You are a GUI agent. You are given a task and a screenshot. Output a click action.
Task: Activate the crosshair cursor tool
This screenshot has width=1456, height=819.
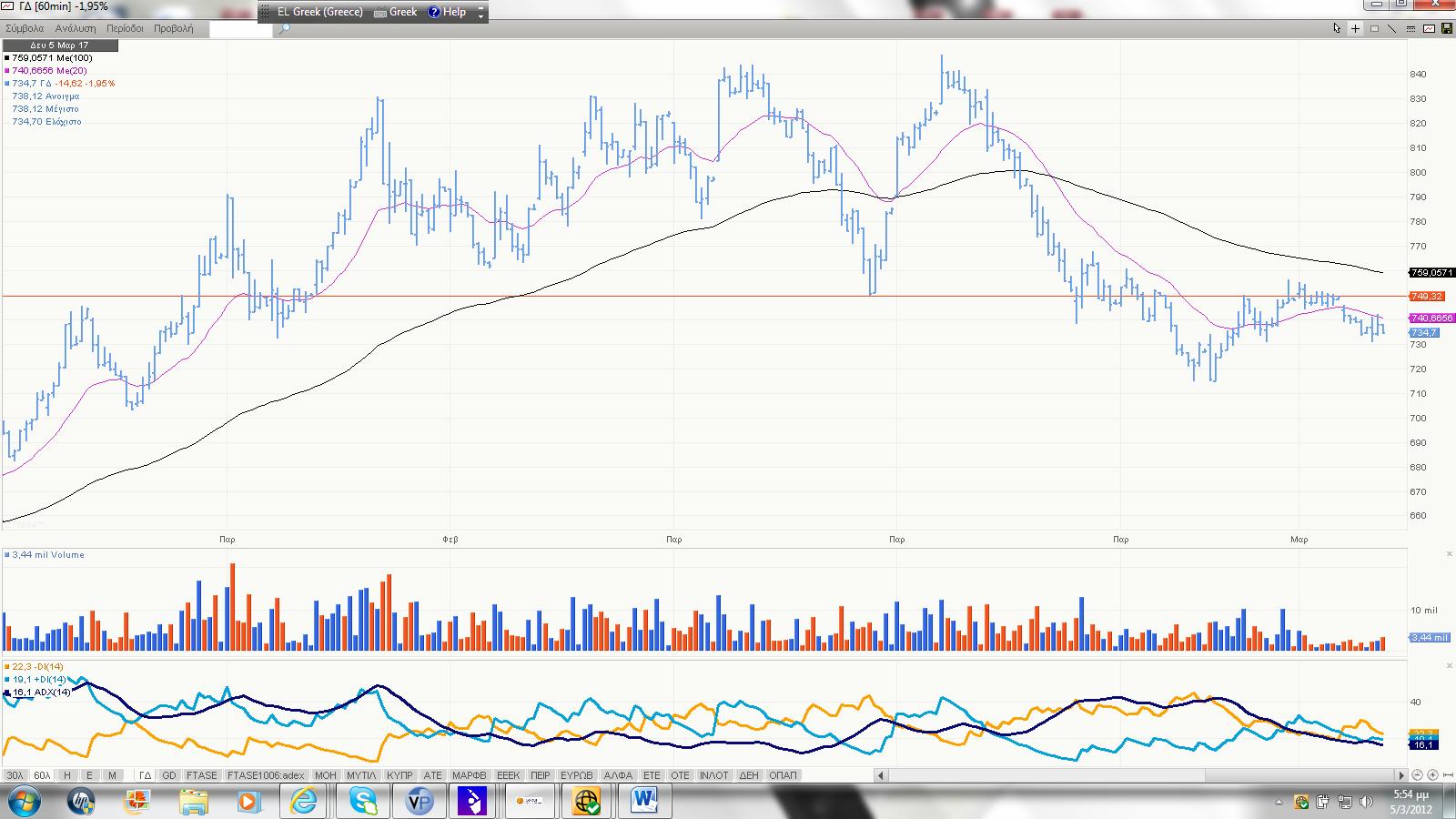(1355, 28)
